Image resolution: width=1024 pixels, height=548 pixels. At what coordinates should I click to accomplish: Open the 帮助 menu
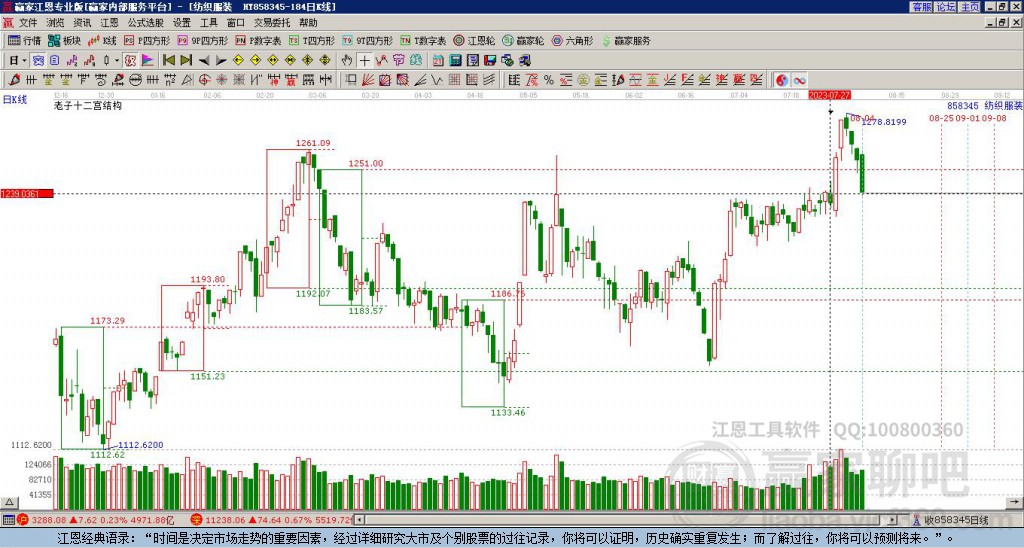pyautogui.click(x=308, y=23)
